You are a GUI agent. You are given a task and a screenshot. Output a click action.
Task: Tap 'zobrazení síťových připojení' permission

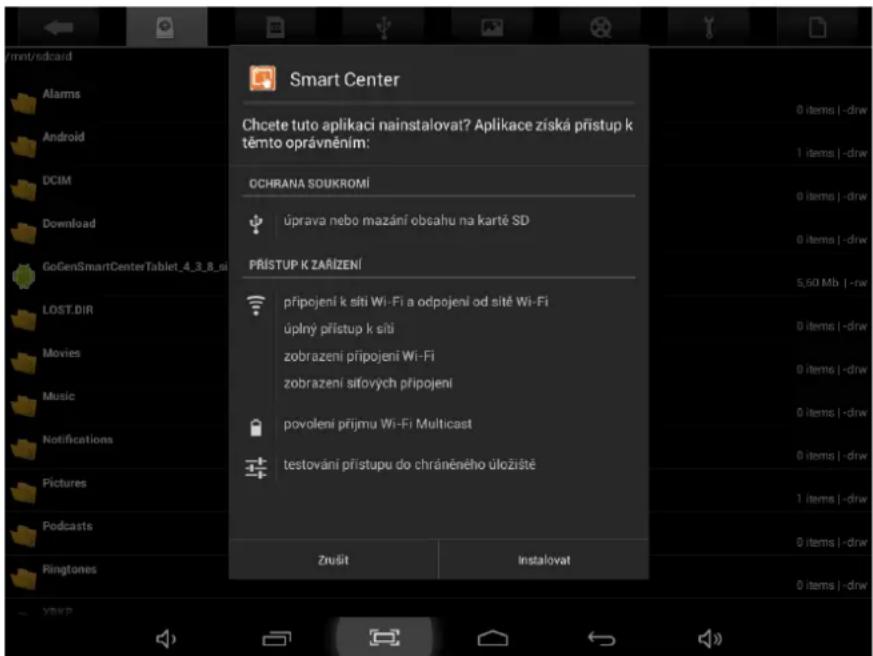(x=368, y=383)
